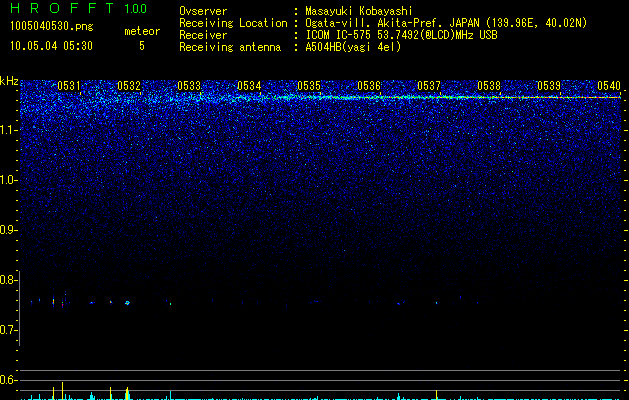Click the meteor label

coord(142,31)
